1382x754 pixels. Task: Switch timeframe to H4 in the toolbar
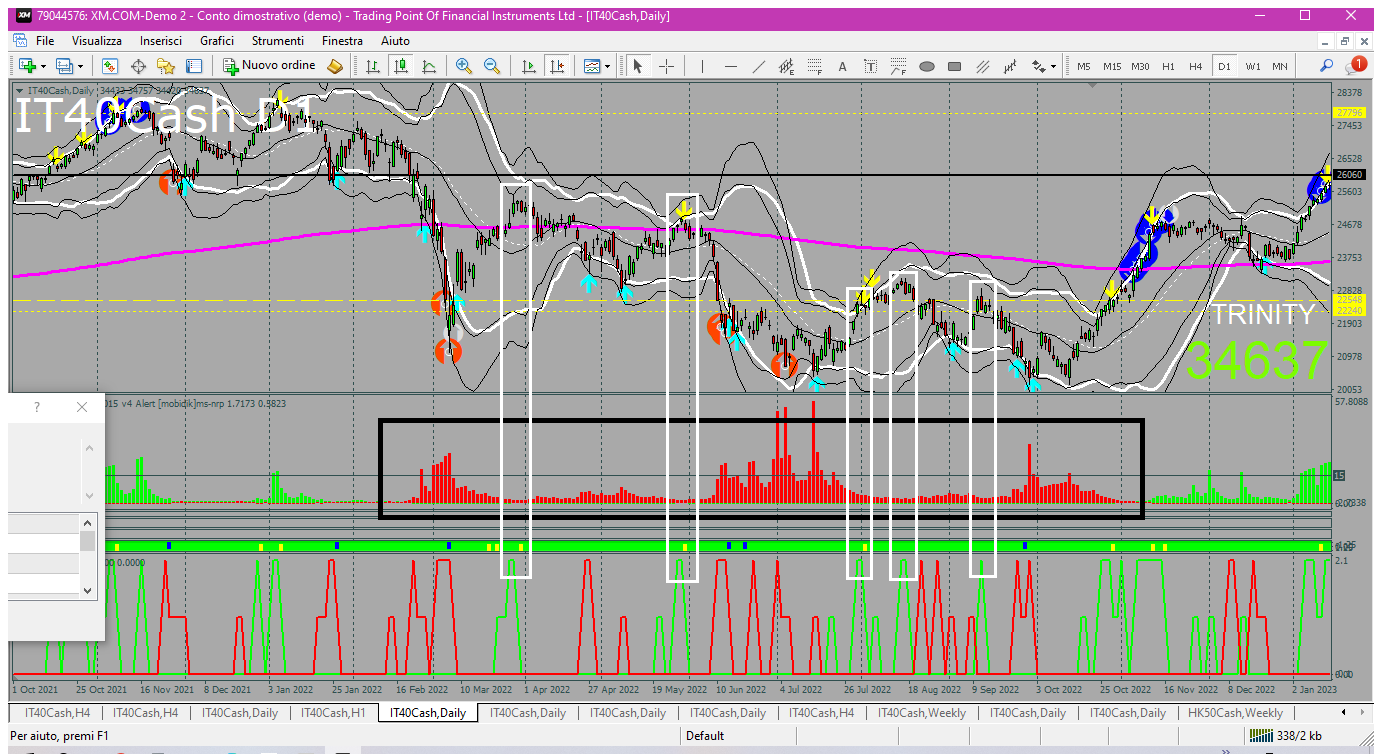pos(1195,66)
